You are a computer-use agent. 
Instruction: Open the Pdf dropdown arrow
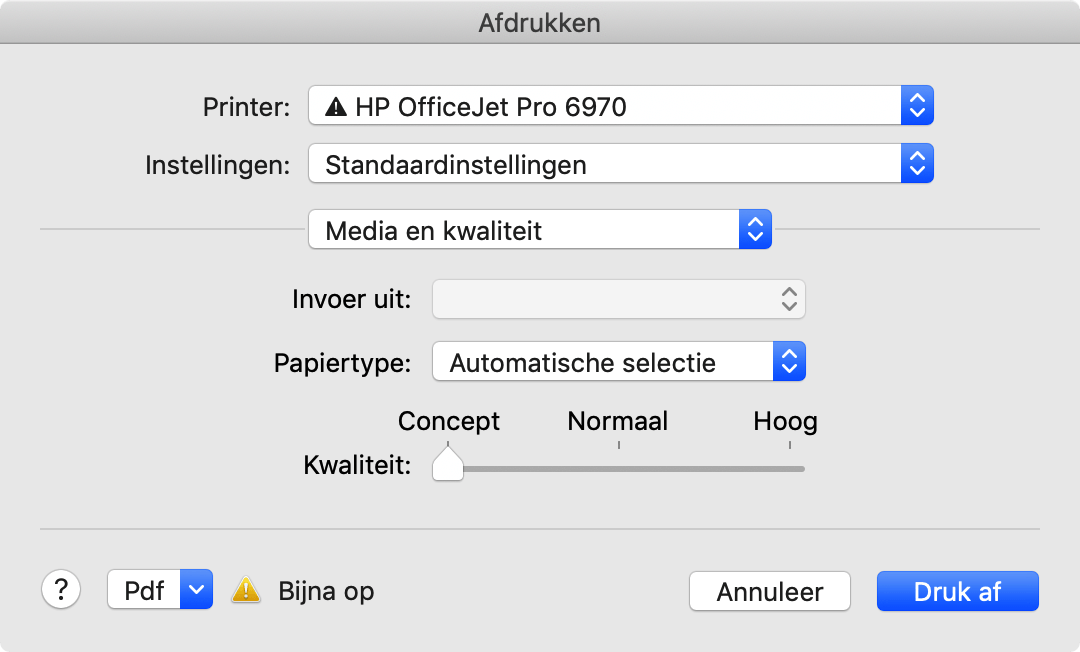tap(196, 590)
